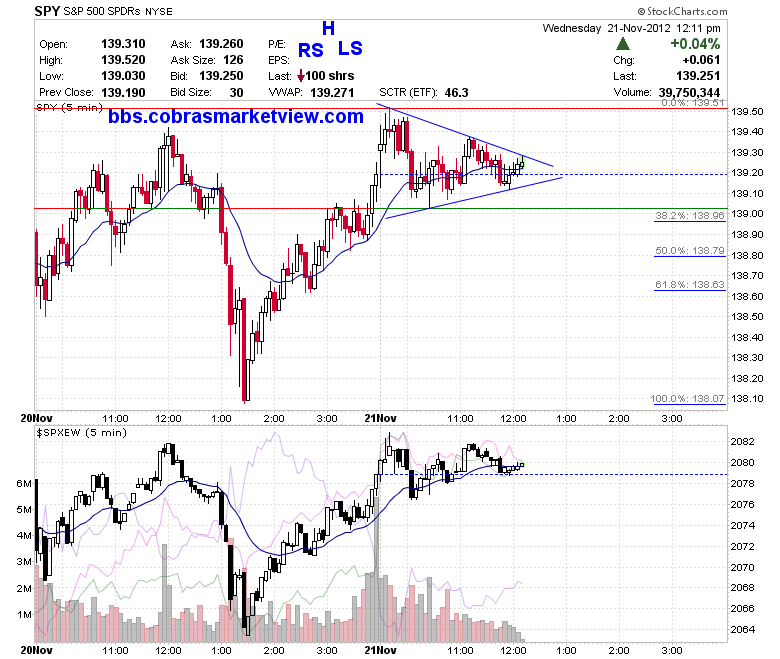Click the green up-arrow change indicator
Image resolution: width=780 pixels, height=659 pixels.
[622, 44]
